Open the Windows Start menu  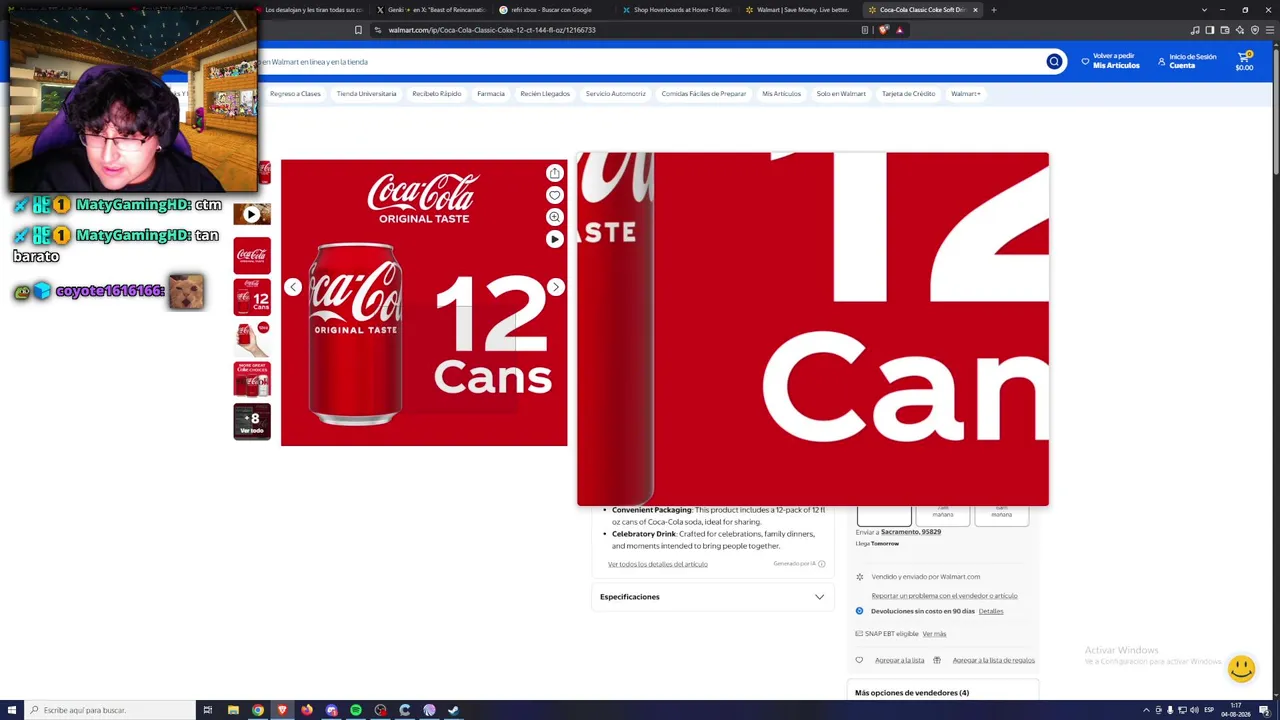pyautogui.click(x=13, y=710)
